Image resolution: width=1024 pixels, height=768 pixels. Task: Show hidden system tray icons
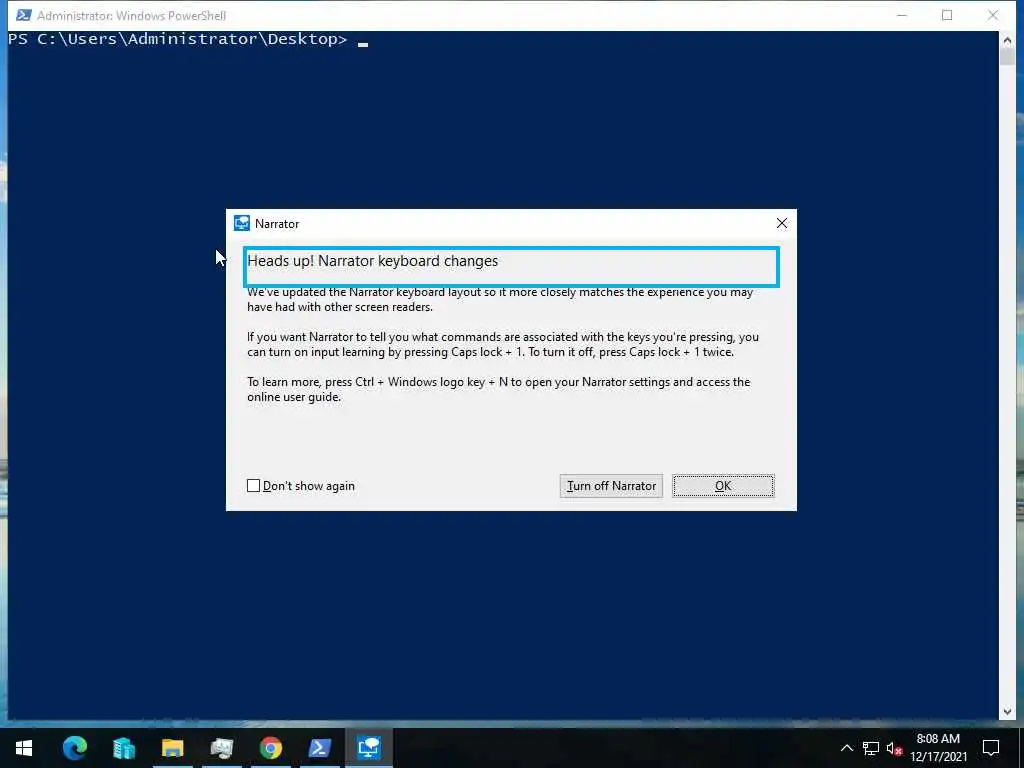846,748
